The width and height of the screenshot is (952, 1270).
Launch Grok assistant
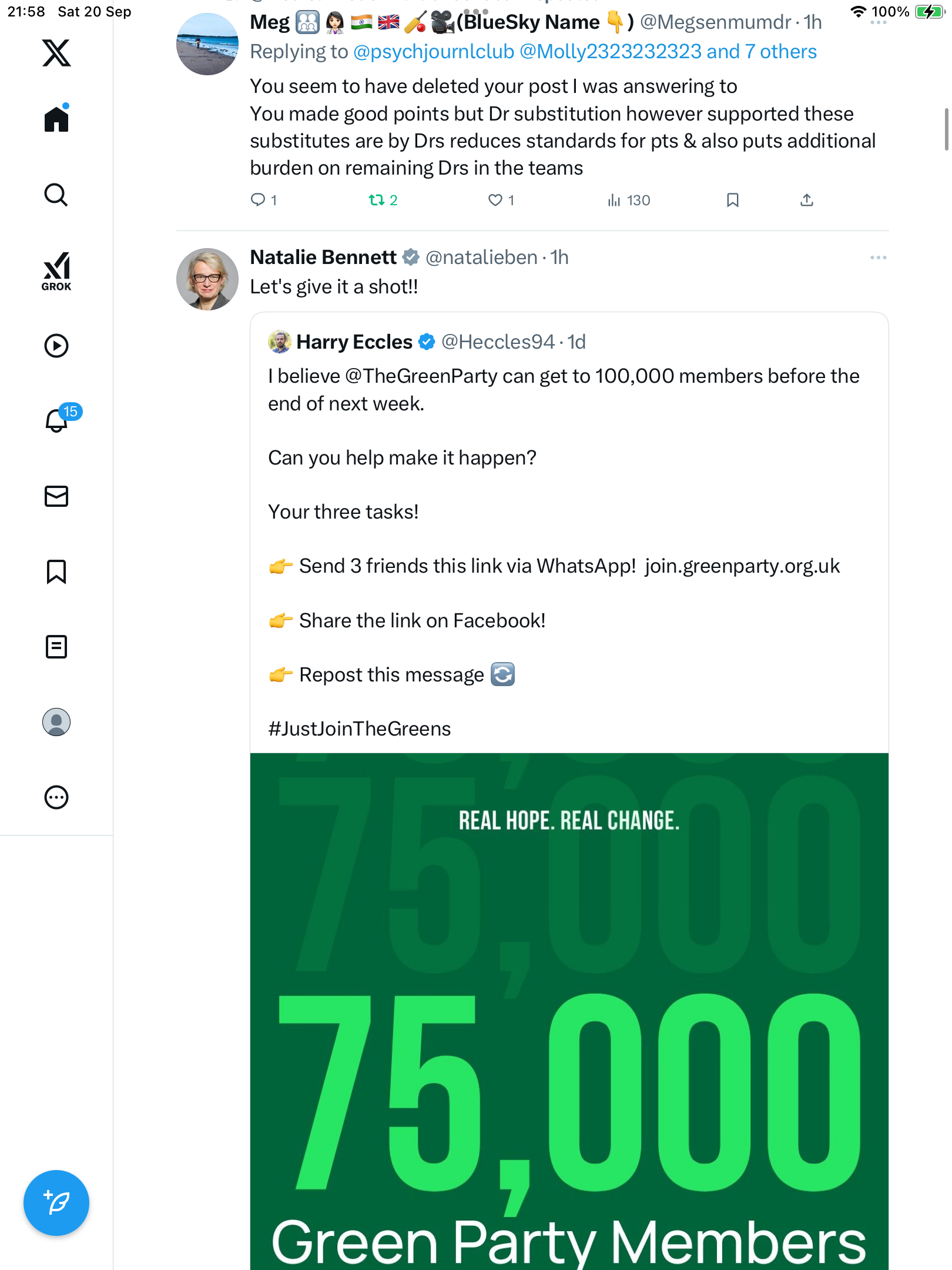pos(56,272)
